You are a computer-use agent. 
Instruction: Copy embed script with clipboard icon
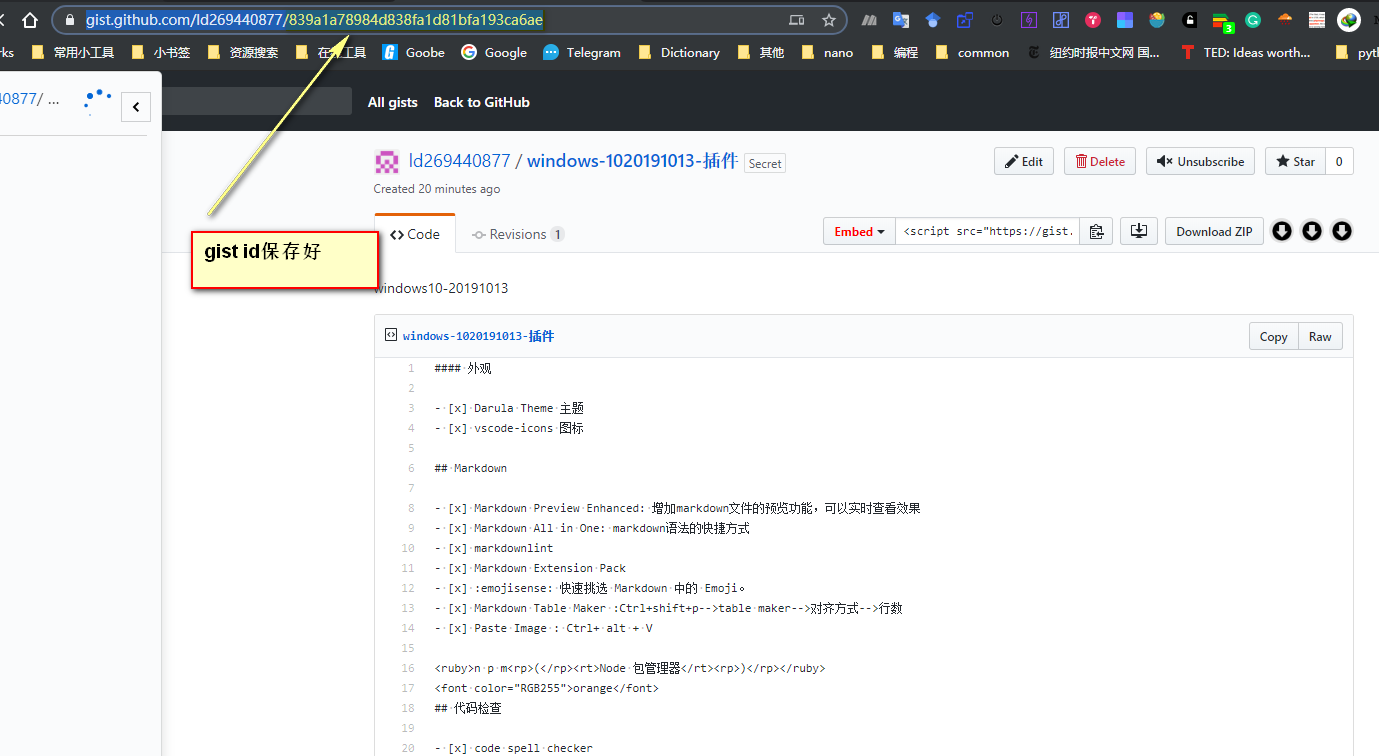[x=1096, y=231]
